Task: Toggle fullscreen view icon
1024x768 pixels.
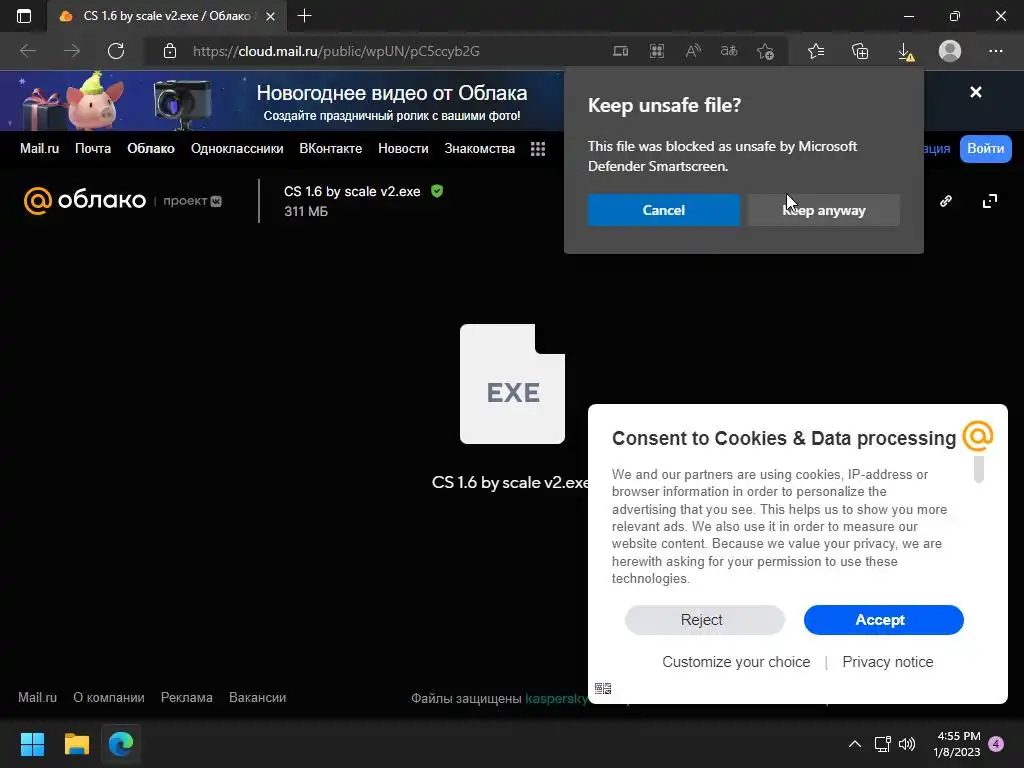Action: [x=990, y=201]
